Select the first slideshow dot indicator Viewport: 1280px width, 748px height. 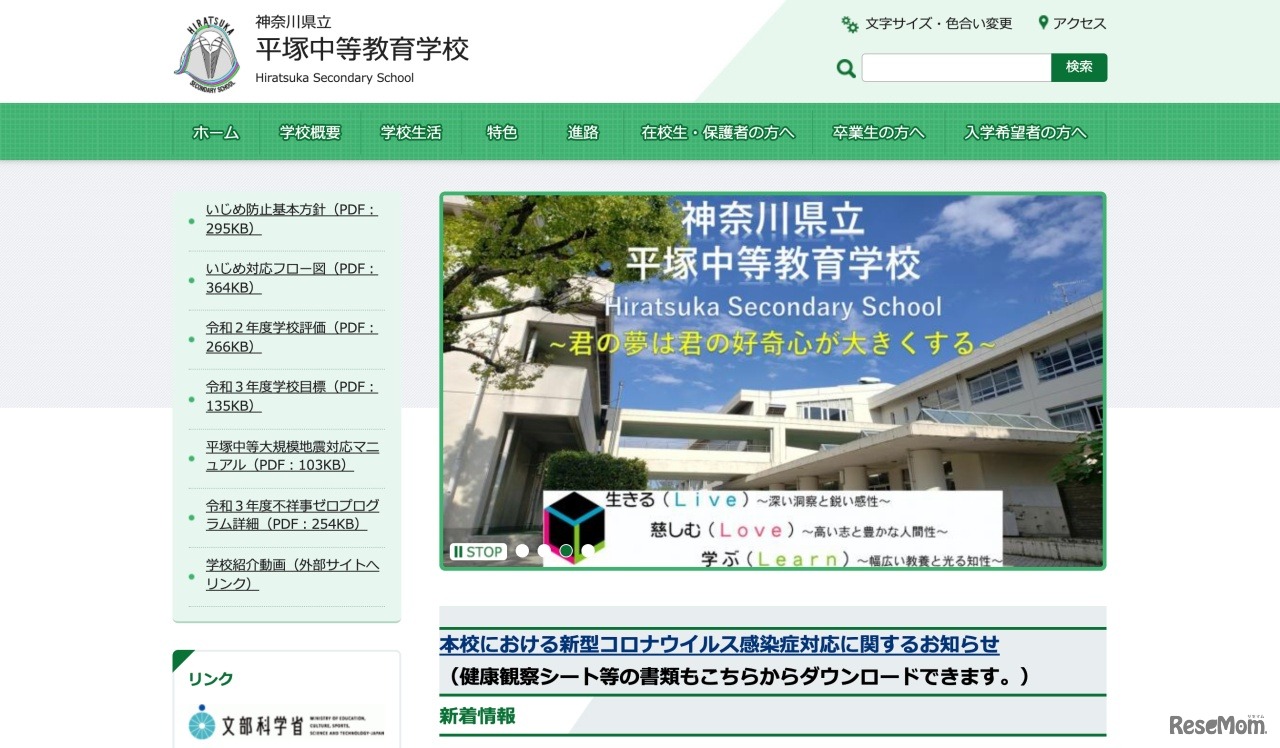click(523, 550)
